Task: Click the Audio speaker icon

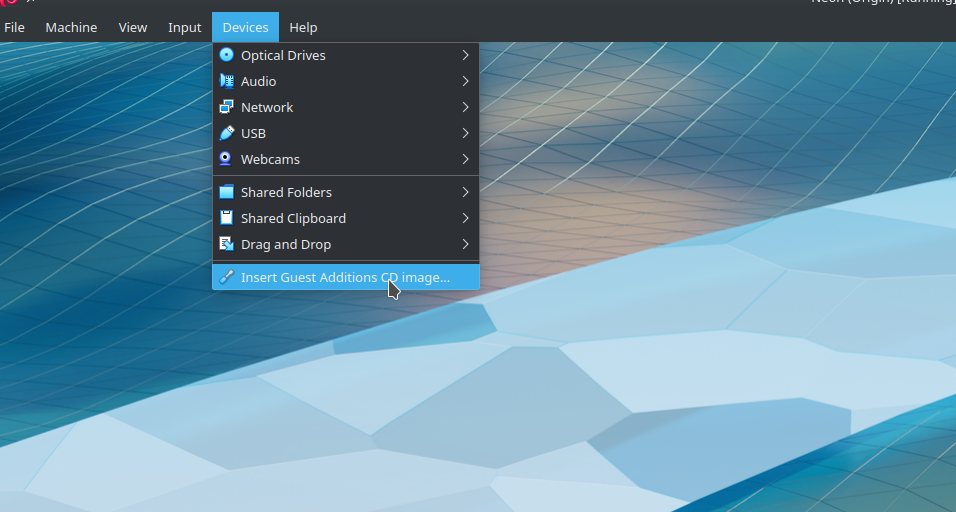Action: [x=226, y=81]
